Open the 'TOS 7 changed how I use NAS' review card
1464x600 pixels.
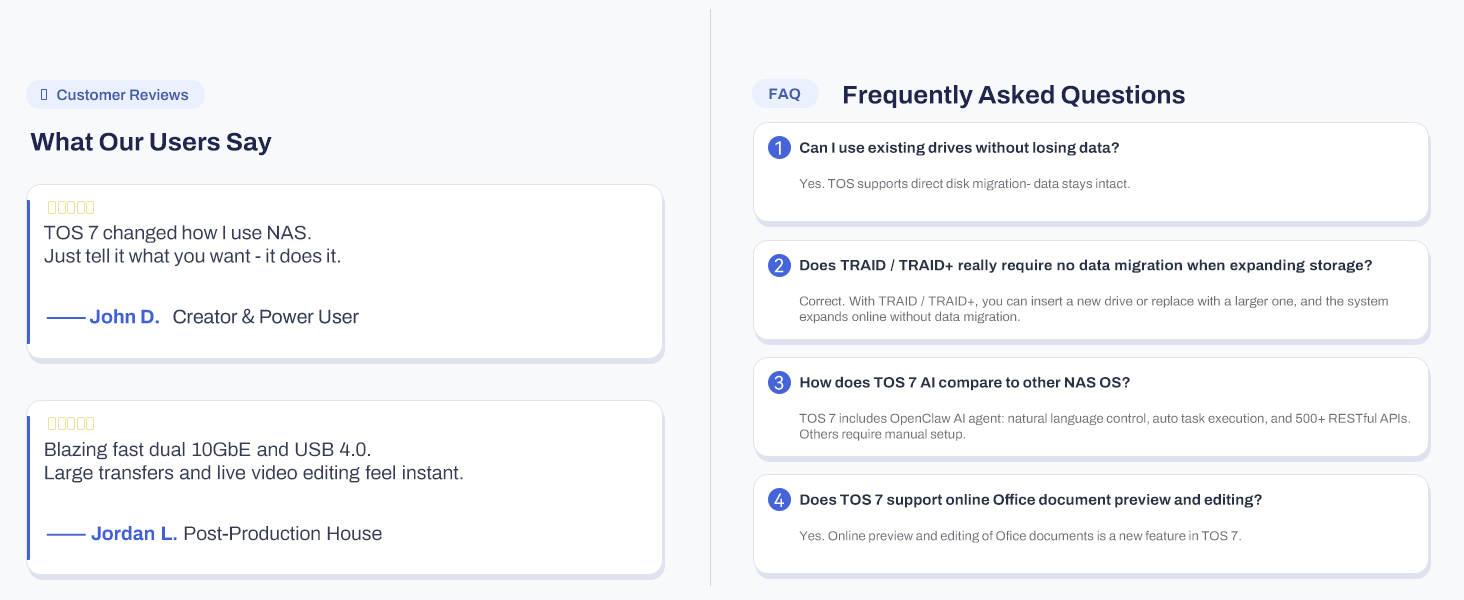[345, 271]
